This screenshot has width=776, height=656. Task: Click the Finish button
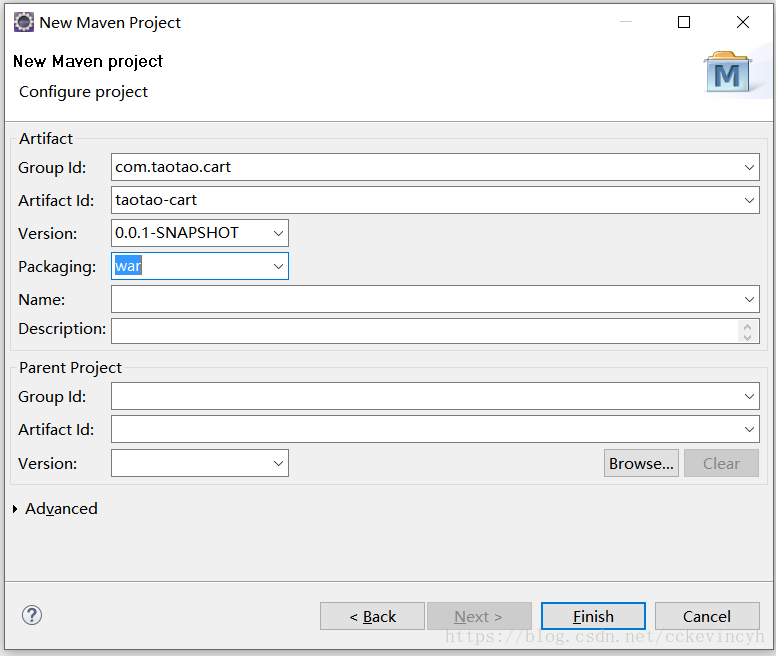(x=593, y=616)
